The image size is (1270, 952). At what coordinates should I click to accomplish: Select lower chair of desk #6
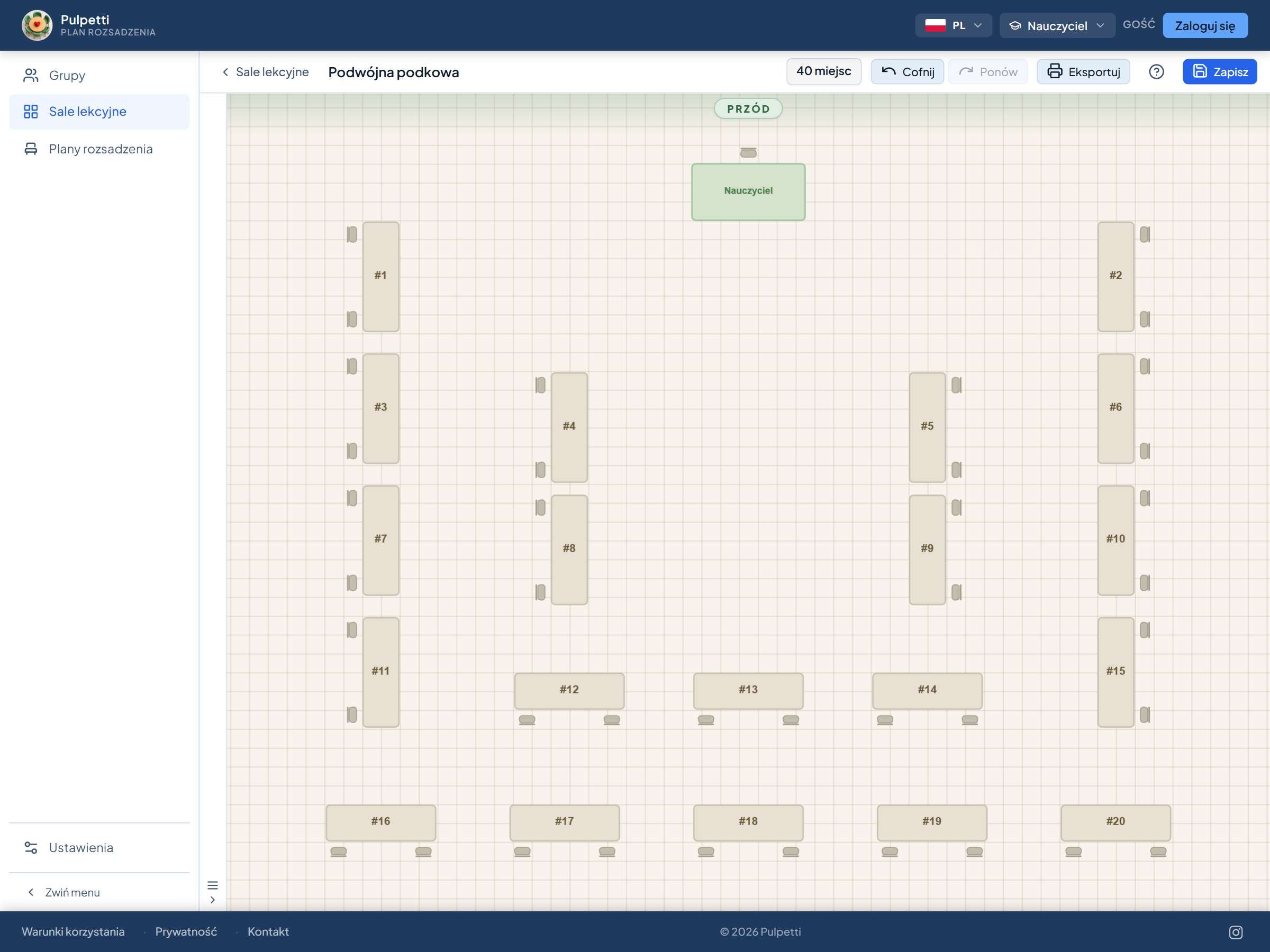click(1144, 451)
